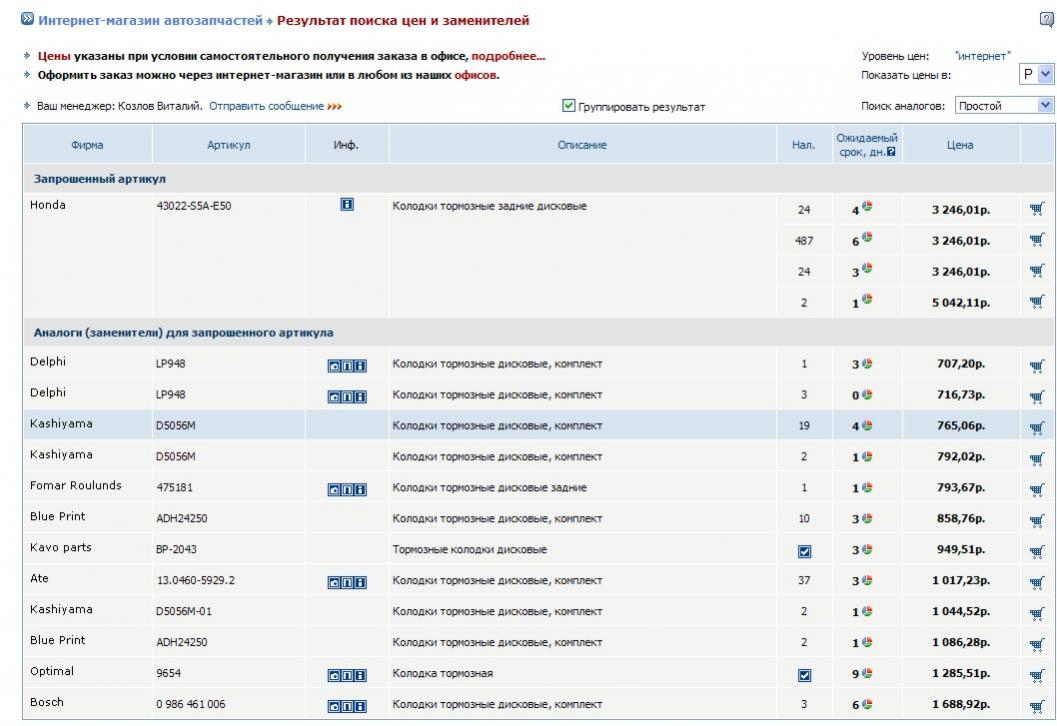This screenshot has width=1057, height=726.
Task: Click article number D5056M-01
Action: pyautogui.click(x=184, y=611)
